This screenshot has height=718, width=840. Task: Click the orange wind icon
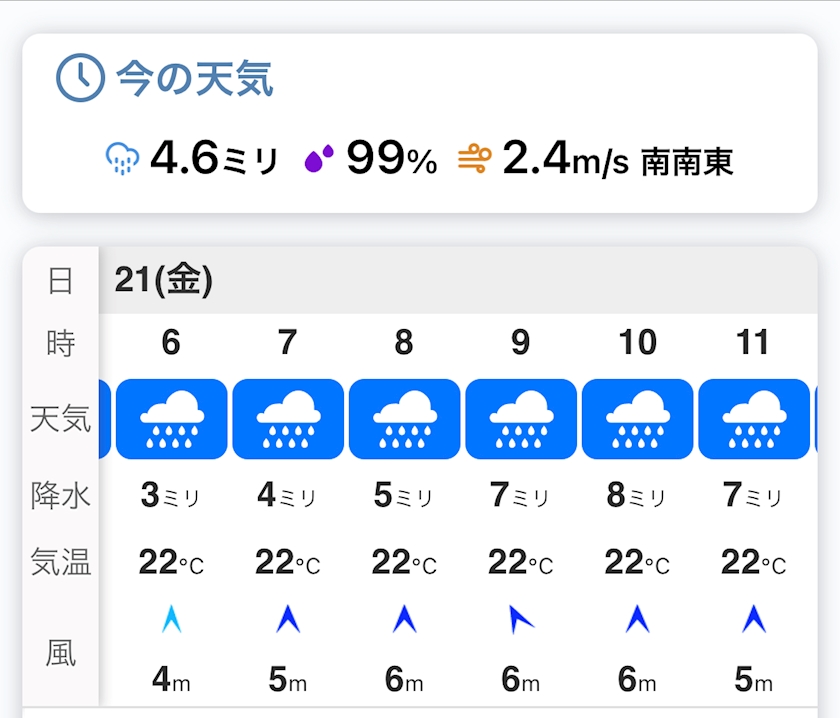click(475, 158)
